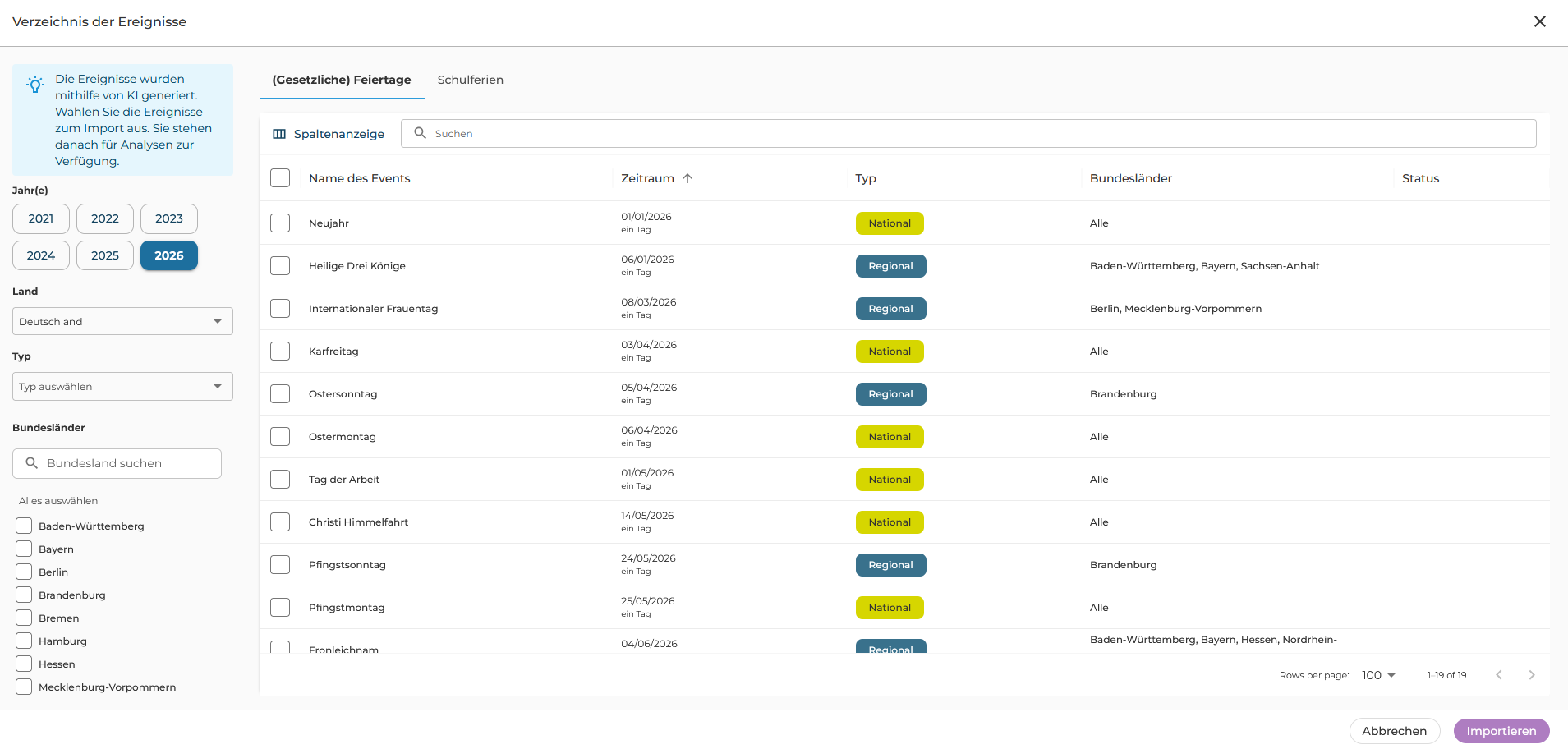The width and height of the screenshot is (1568, 749).
Task: Check the Ostermontag row checkbox
Action: (x=280, y=437)
